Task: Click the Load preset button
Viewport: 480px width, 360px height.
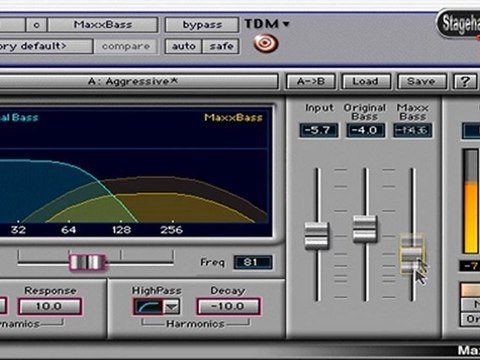Action: [x=365, y=82]
